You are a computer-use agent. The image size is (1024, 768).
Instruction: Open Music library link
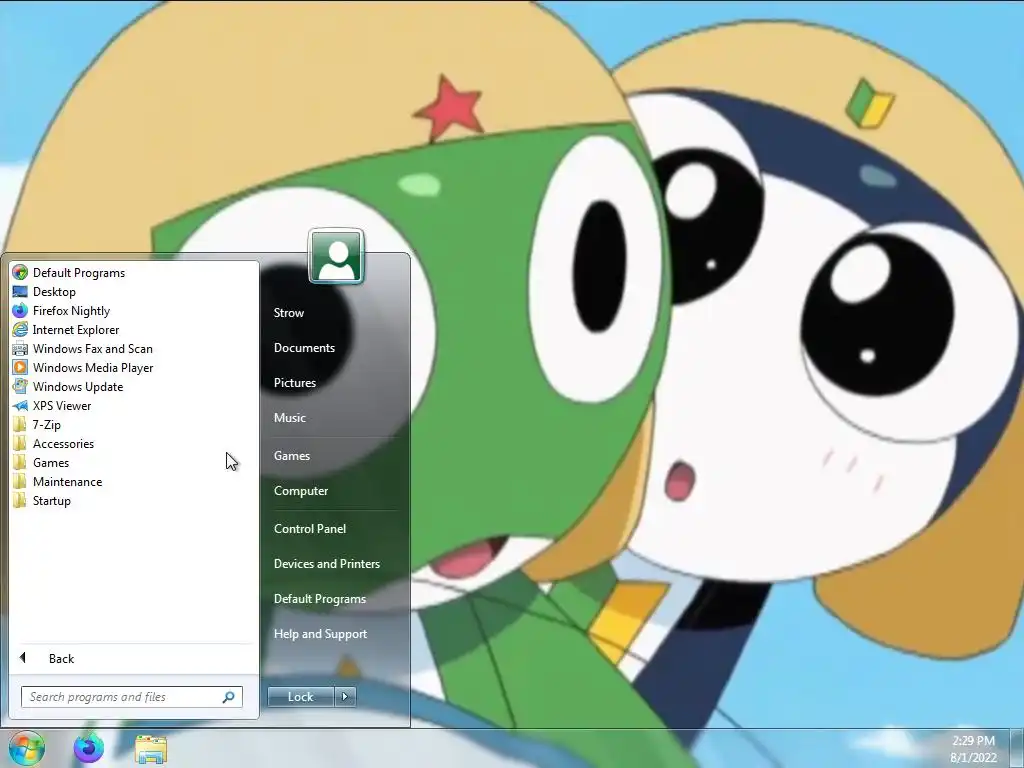289,418
